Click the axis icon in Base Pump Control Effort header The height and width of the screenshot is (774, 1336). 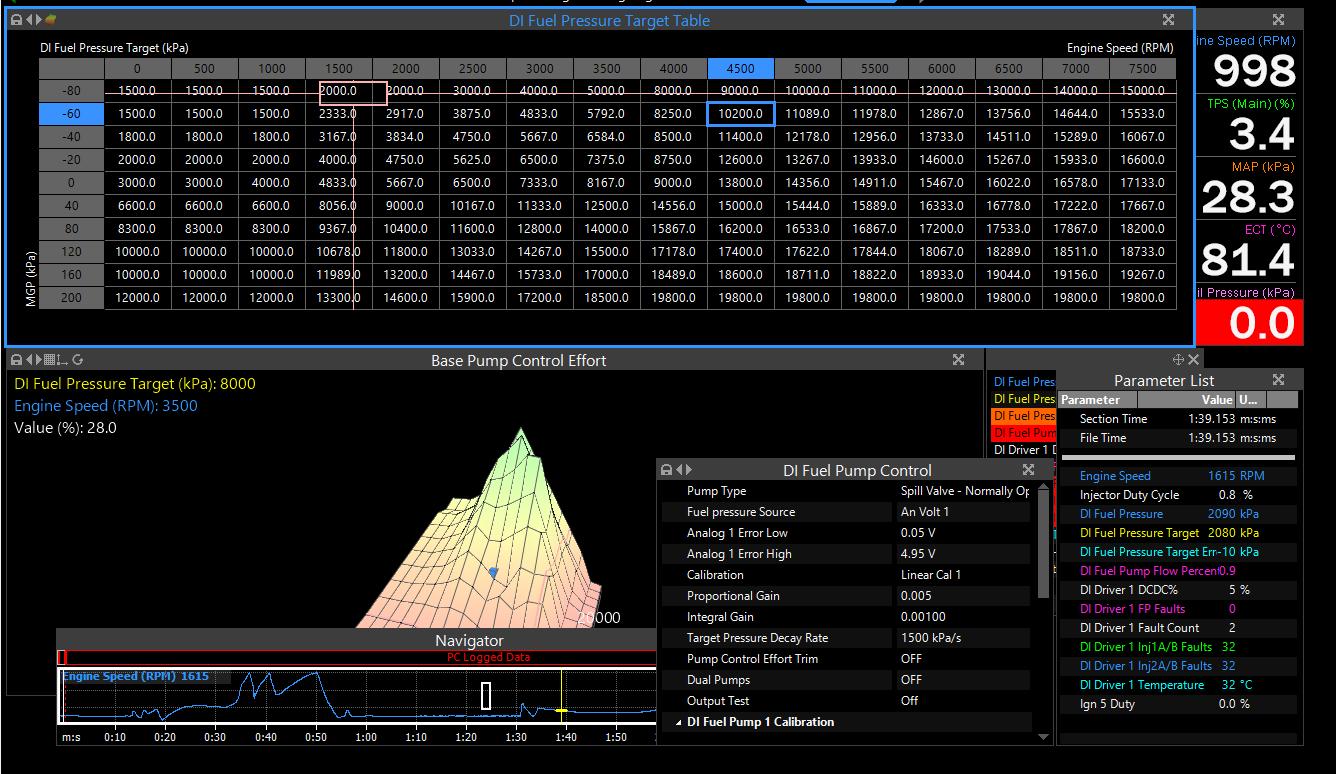62,360
